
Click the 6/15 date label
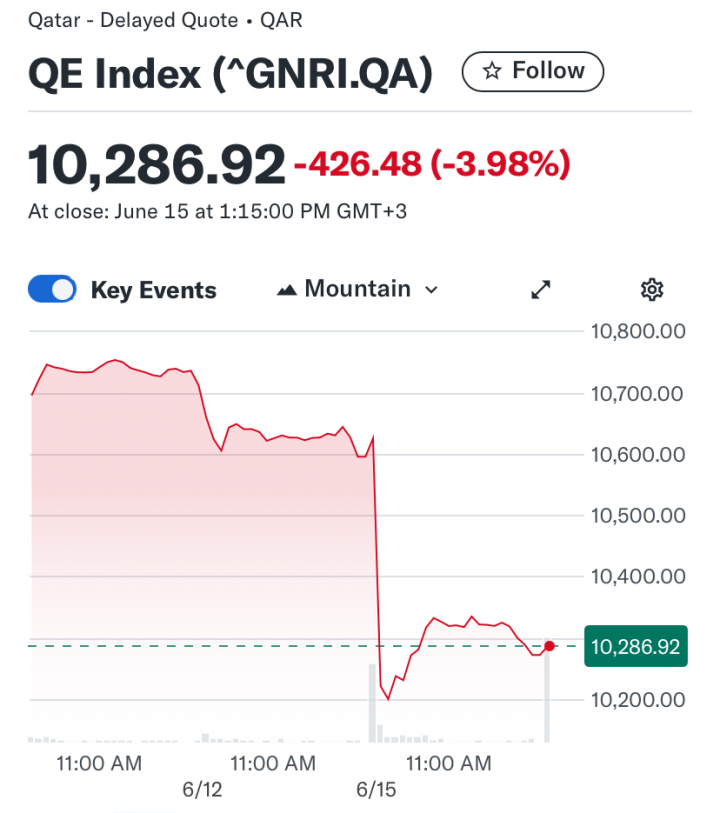click(x=376, y=790)
